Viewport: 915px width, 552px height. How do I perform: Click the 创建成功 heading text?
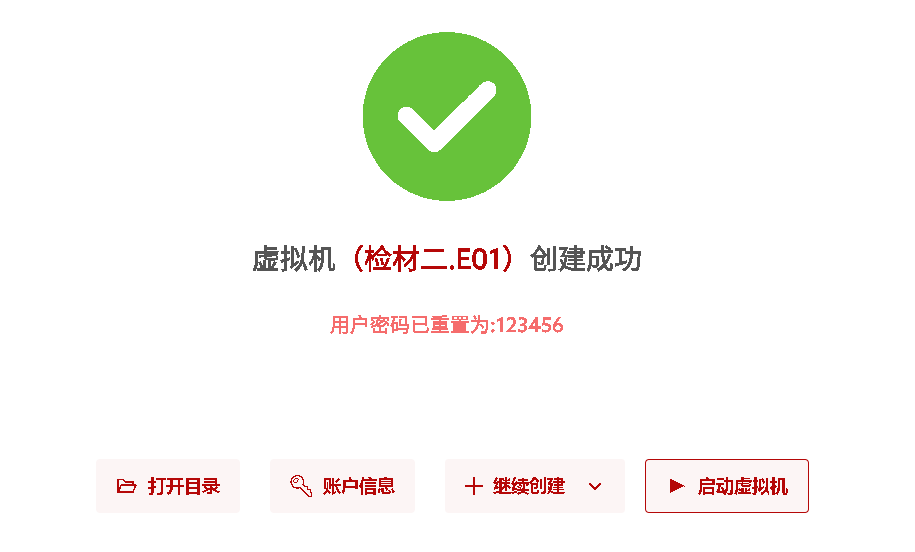[x=586, y=259]
